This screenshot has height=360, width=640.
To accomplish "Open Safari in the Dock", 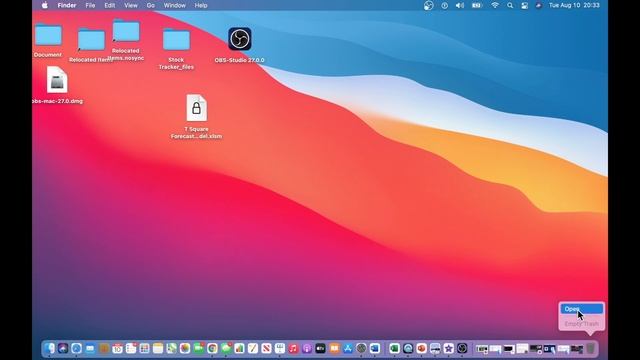I will pos(76,348).
